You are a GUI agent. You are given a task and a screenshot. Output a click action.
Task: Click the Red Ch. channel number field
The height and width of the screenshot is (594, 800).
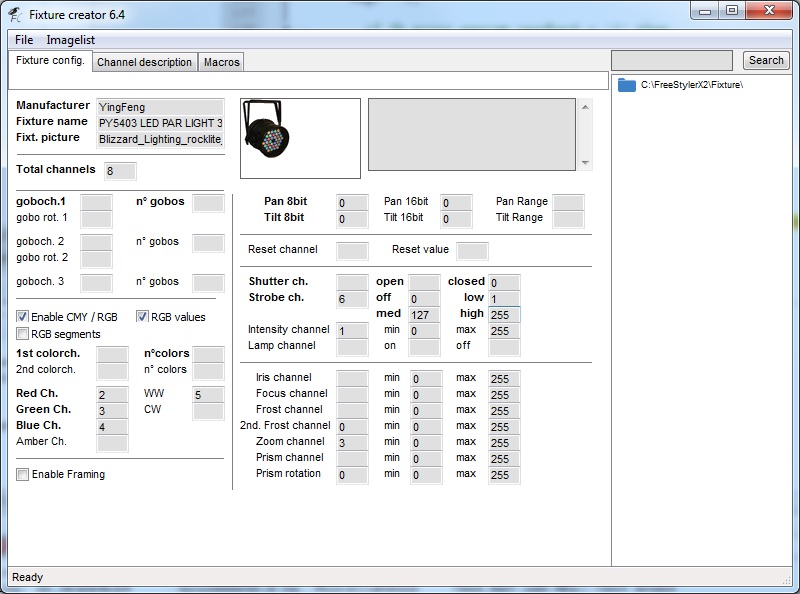coord(112,395)
